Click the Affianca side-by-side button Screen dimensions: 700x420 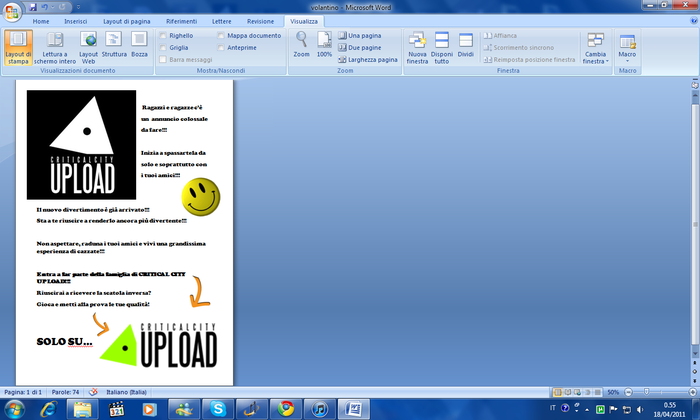(500, 35)
